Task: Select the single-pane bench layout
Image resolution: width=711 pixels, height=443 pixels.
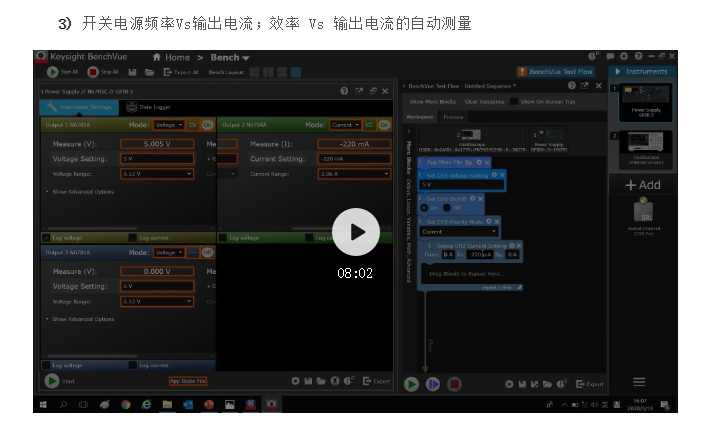Action: pyautogui.click(x=296, y=72)
